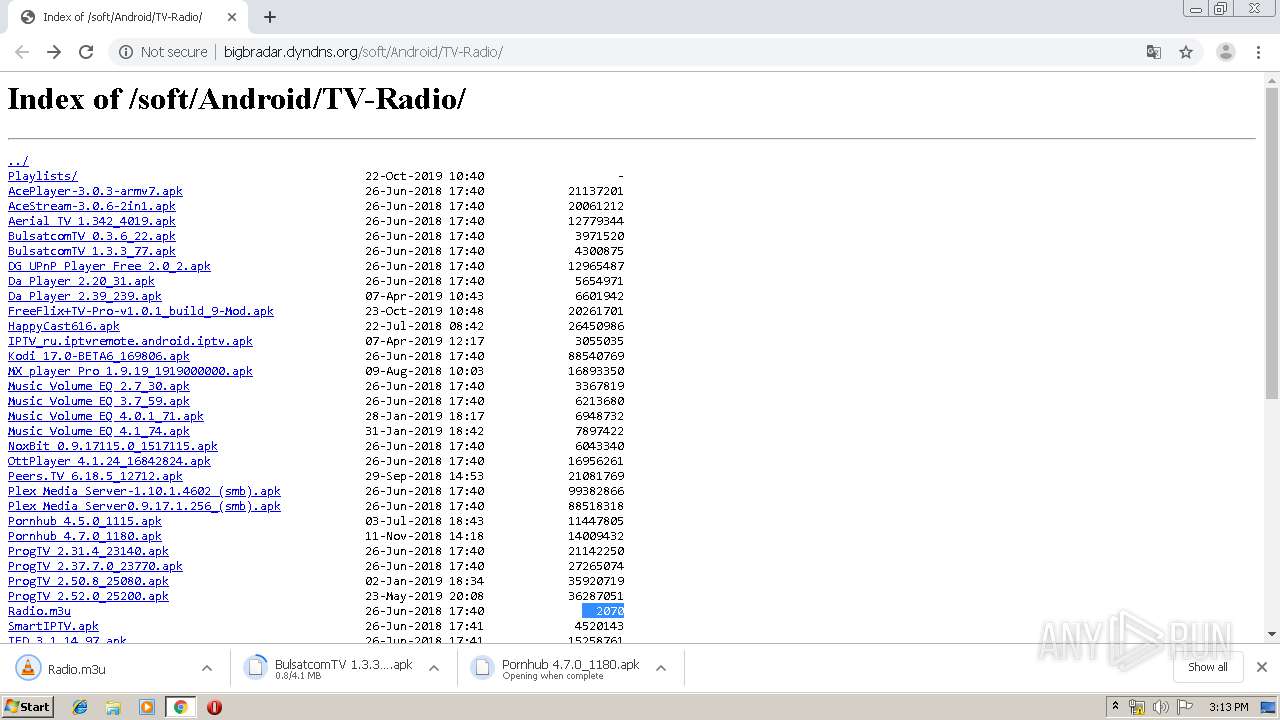Download Plex_Media_Server-1.10.1.4602_(smb).apk

tap(144, 491)
